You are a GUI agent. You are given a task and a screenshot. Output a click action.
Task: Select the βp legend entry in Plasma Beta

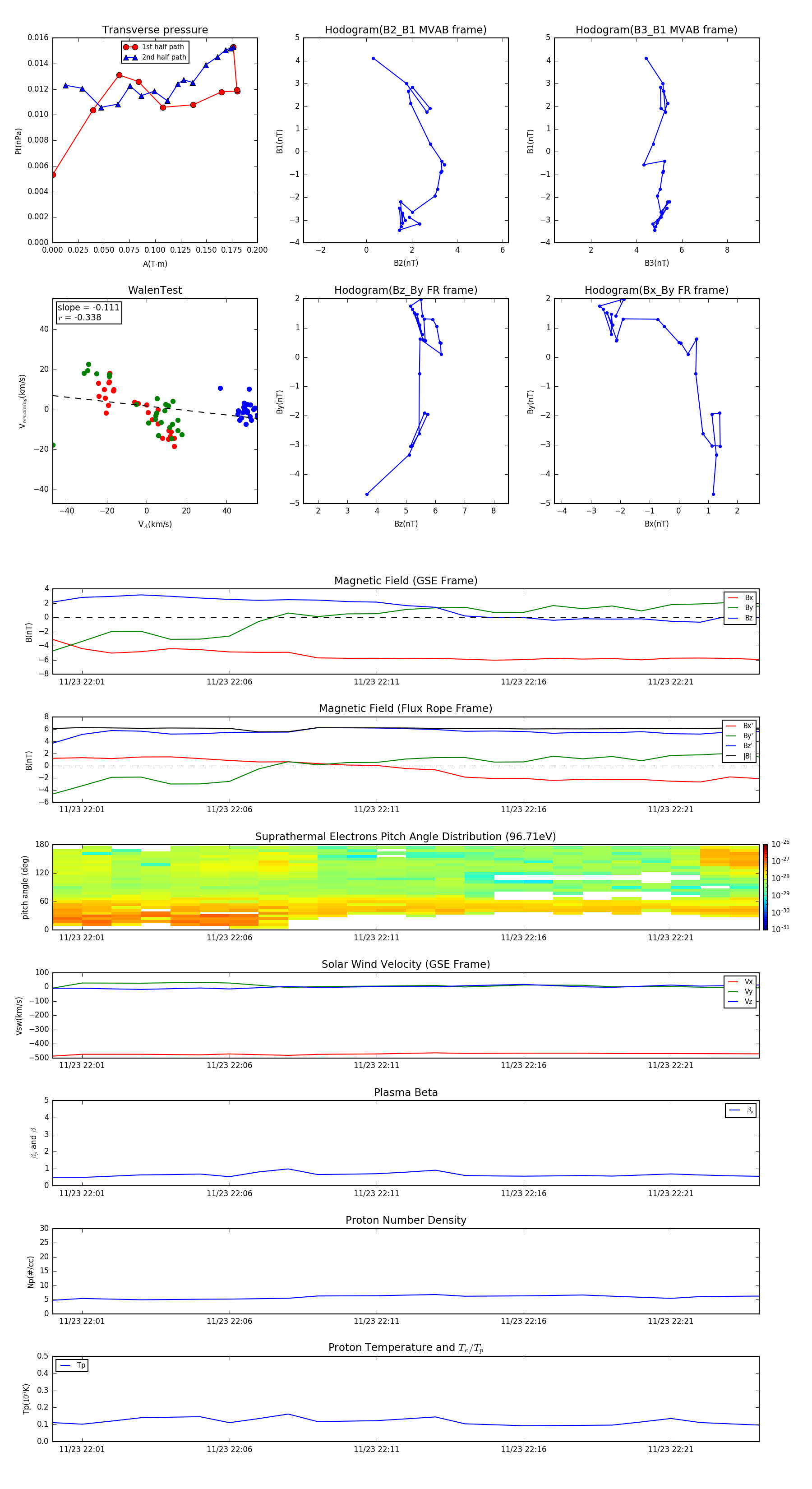[741, 1110]
